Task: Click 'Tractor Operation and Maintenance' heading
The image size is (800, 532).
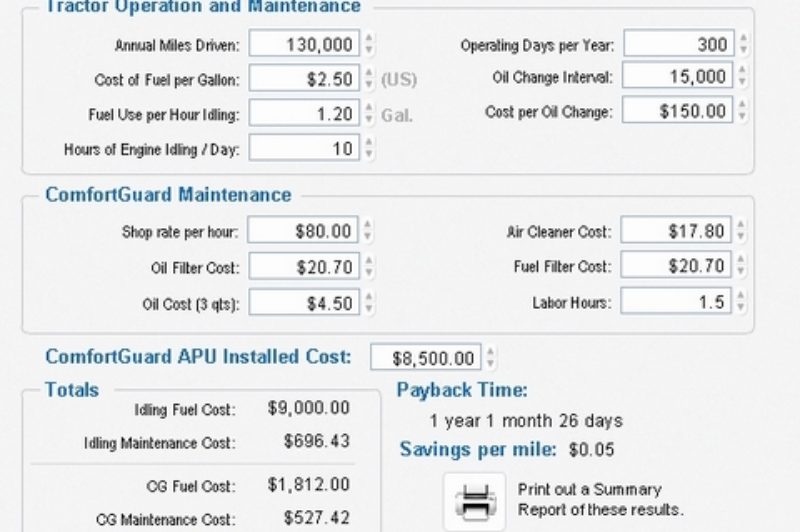Action: tap(203, 7)
